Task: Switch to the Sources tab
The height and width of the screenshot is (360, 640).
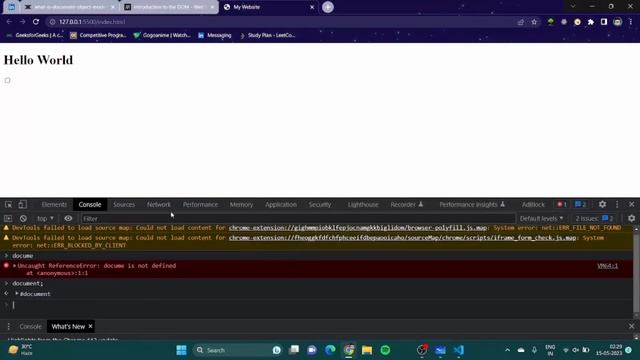Action: tap(124, 204)
